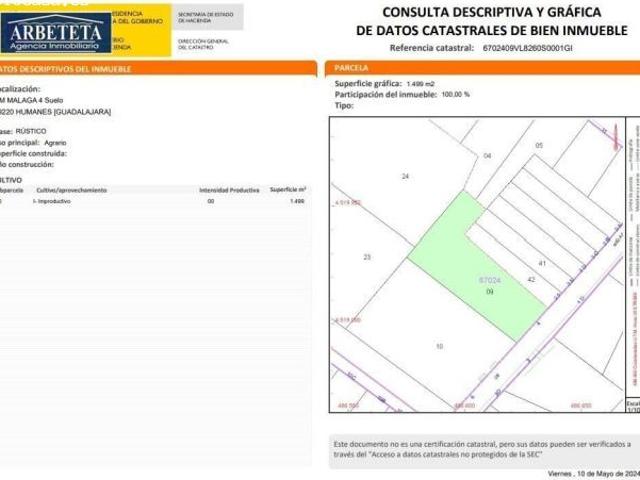Image resolution: width=640 pixels, height=480 pixels.
Task: Click parcel 41 on the map
Action: coord(542,263)
